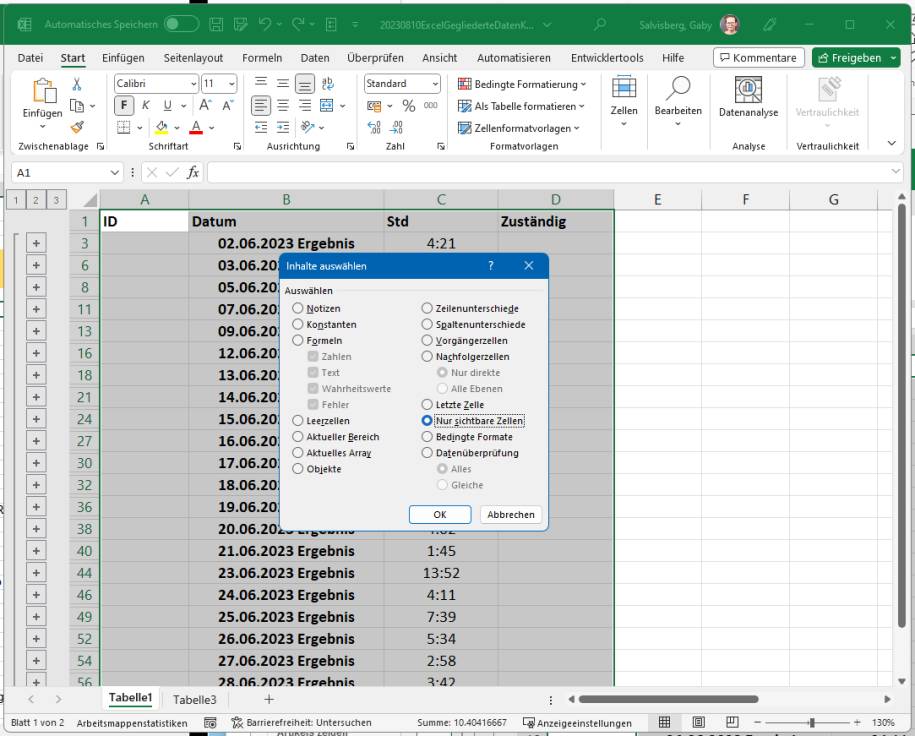Viewport: 915px width, 736px height.
Task: Click Abbrechen to cancel the dialog
Action: (x=510, y=515)
